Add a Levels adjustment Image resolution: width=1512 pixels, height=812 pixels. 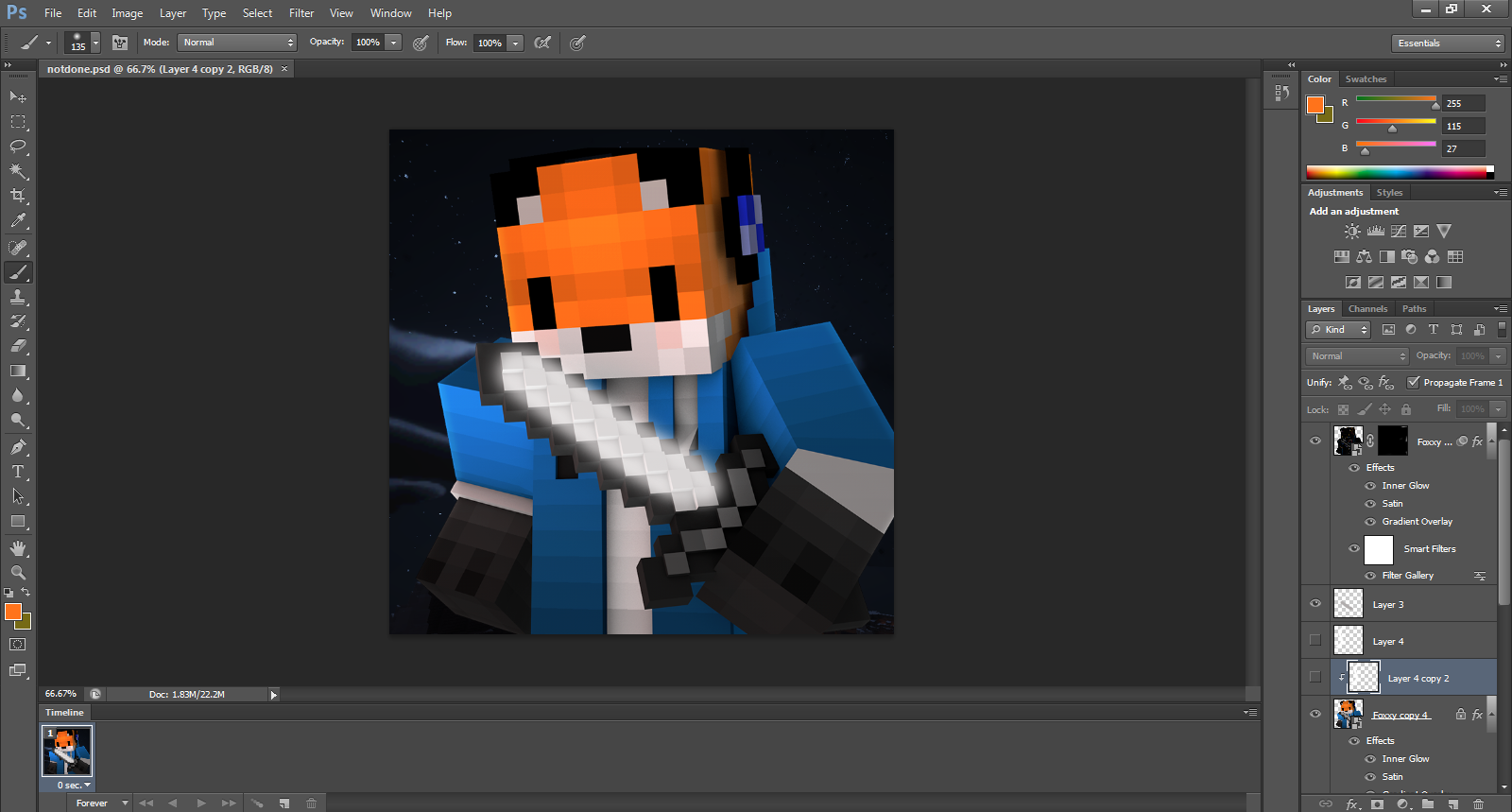pos(1376,232)
